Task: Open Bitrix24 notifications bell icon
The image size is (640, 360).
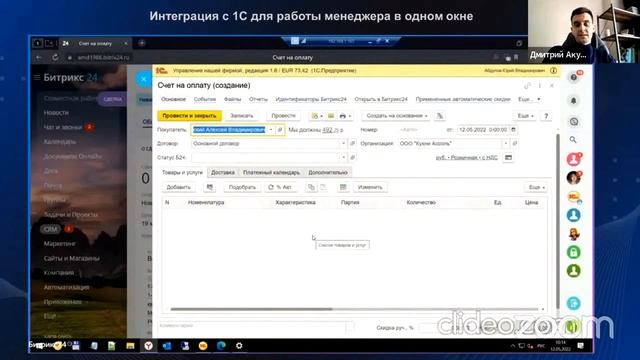Action: coord(573,100)
